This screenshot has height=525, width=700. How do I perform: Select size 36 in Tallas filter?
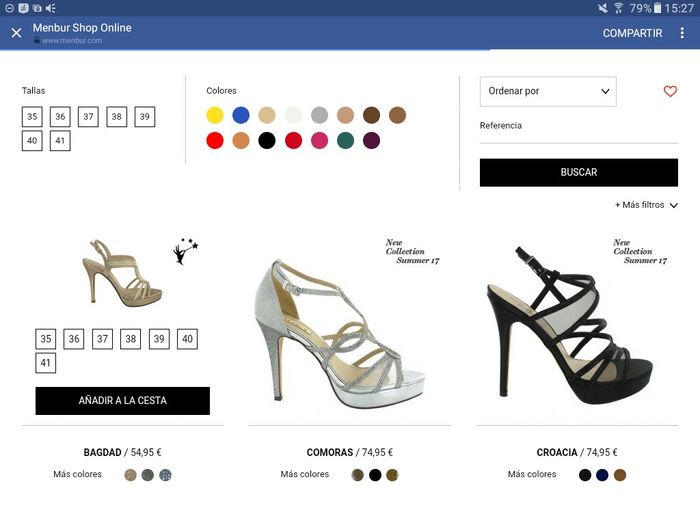click(60, 117)
